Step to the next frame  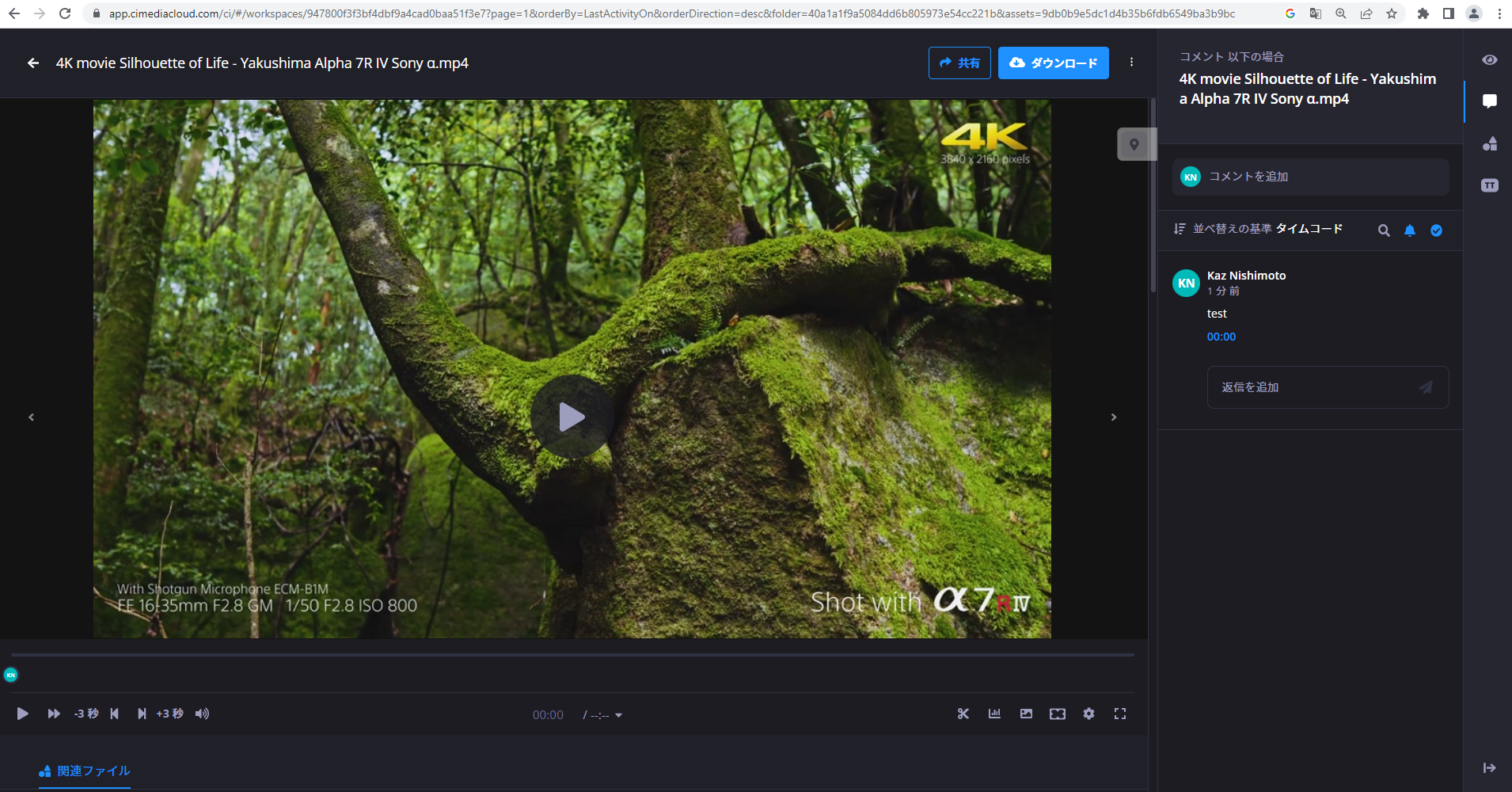pyautogui.click(x=142, y=714)
